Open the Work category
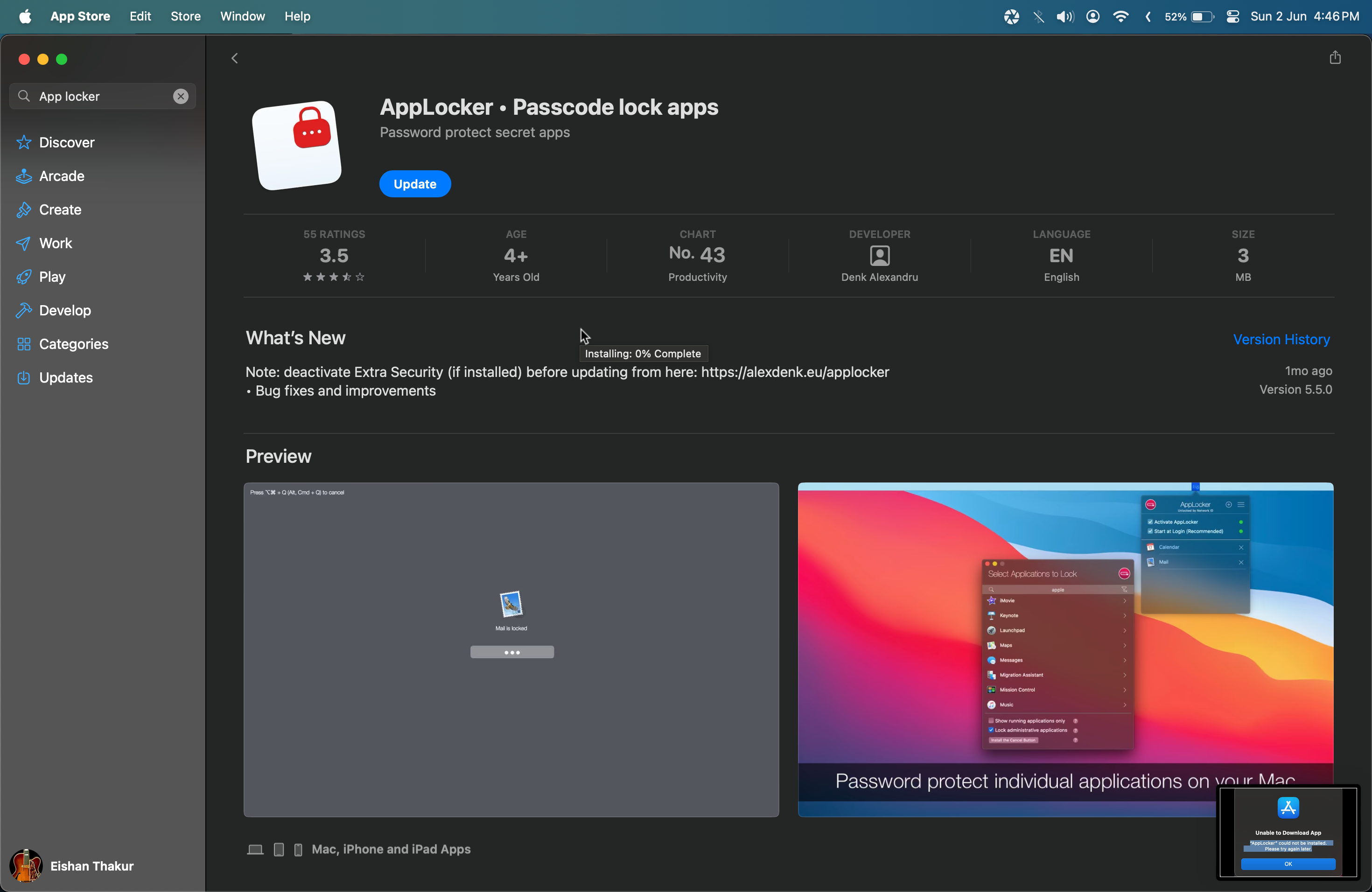Viewport: 1372px width, 892px height. [56, 243]
